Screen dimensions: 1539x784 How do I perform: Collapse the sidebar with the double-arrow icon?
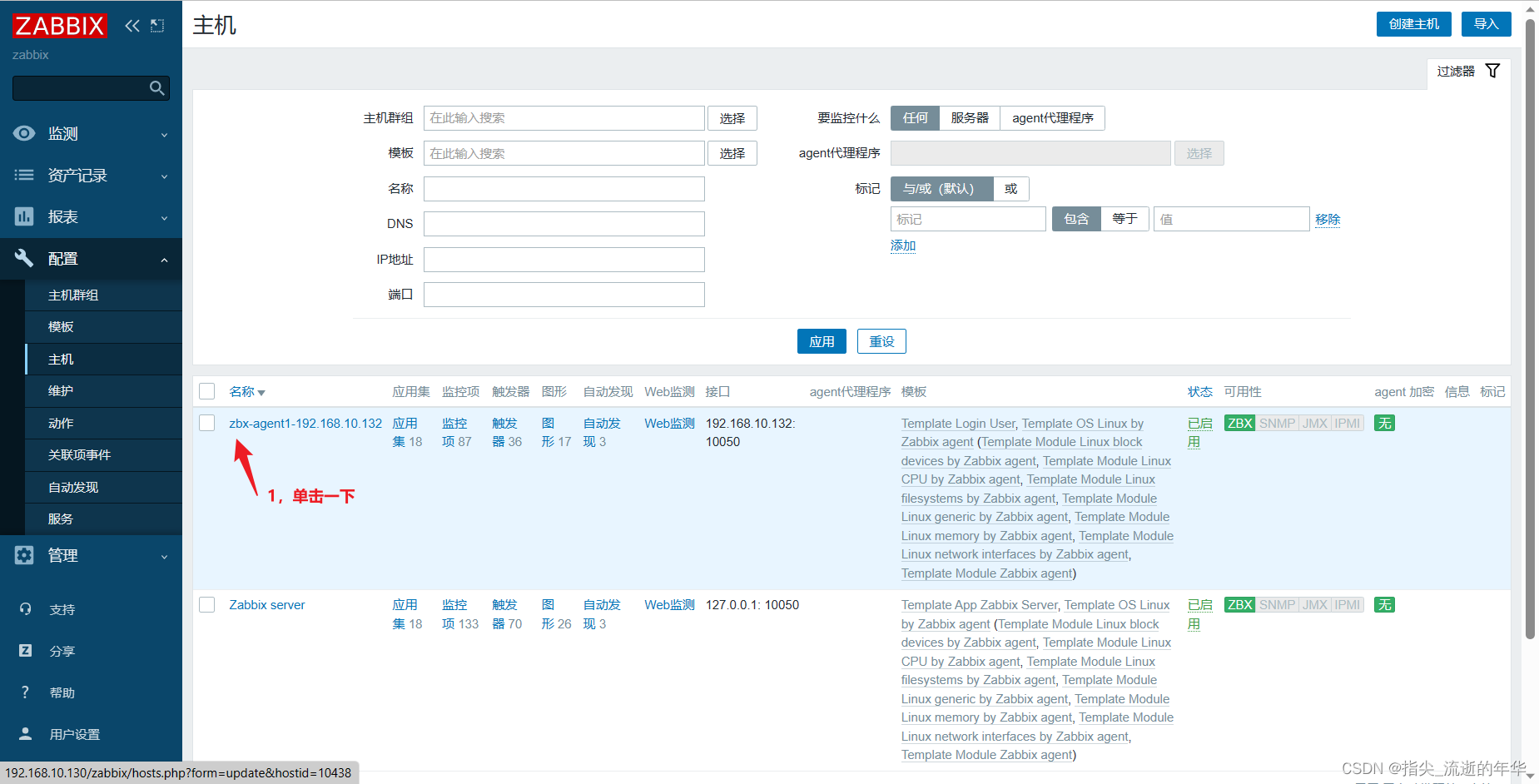coord(132,26)
